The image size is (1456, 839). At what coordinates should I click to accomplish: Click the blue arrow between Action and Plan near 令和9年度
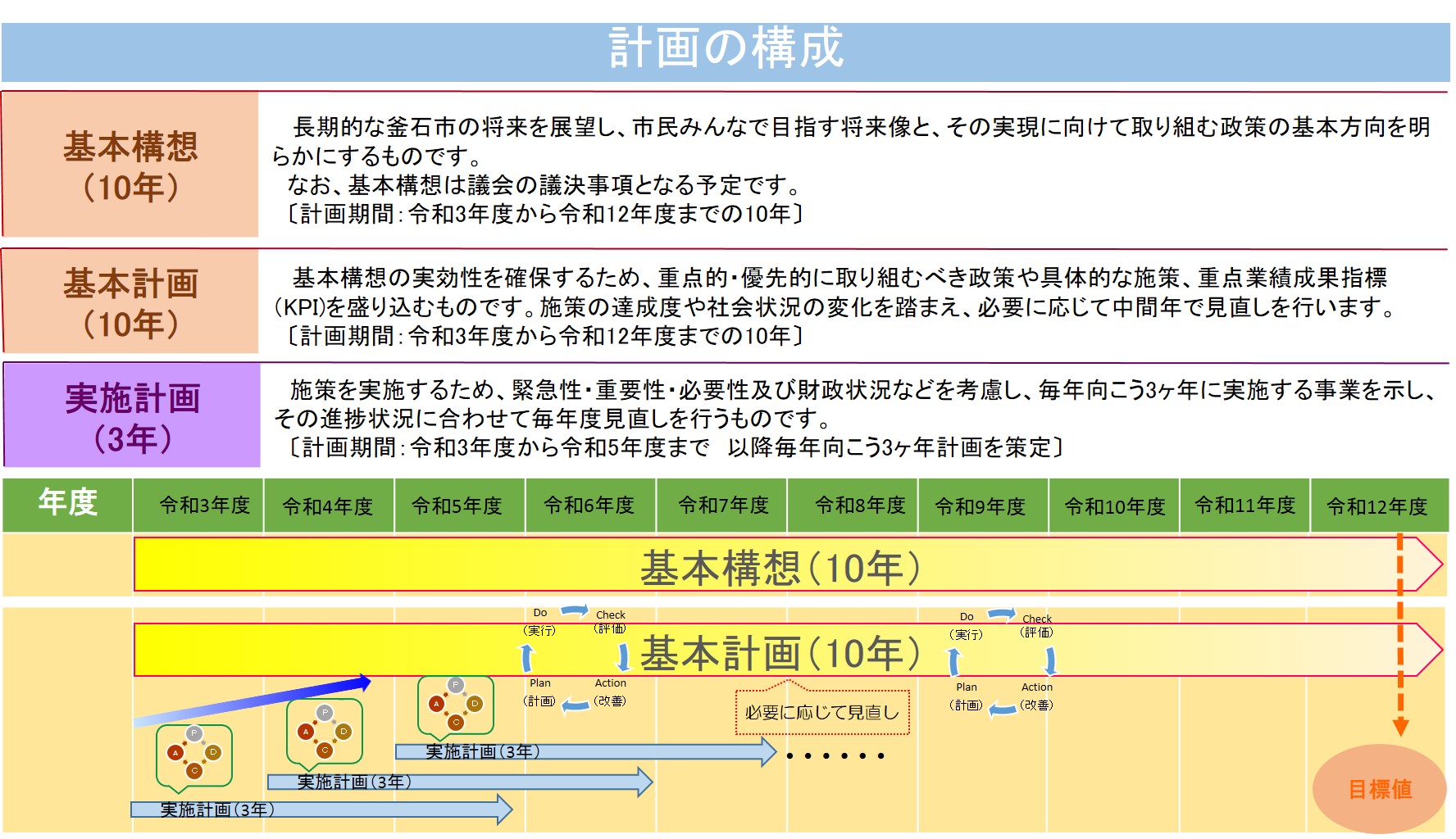(x=1002, y=709)
